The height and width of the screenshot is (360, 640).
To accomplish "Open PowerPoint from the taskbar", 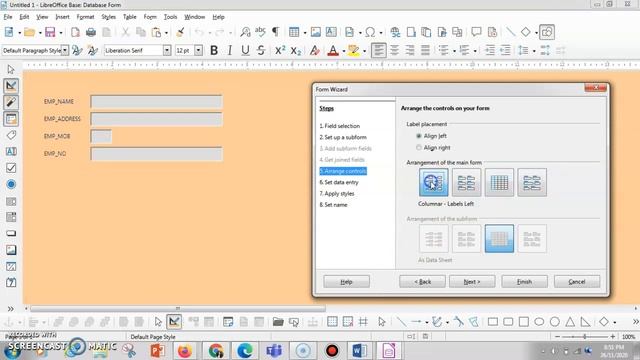I will pos(157,351).
